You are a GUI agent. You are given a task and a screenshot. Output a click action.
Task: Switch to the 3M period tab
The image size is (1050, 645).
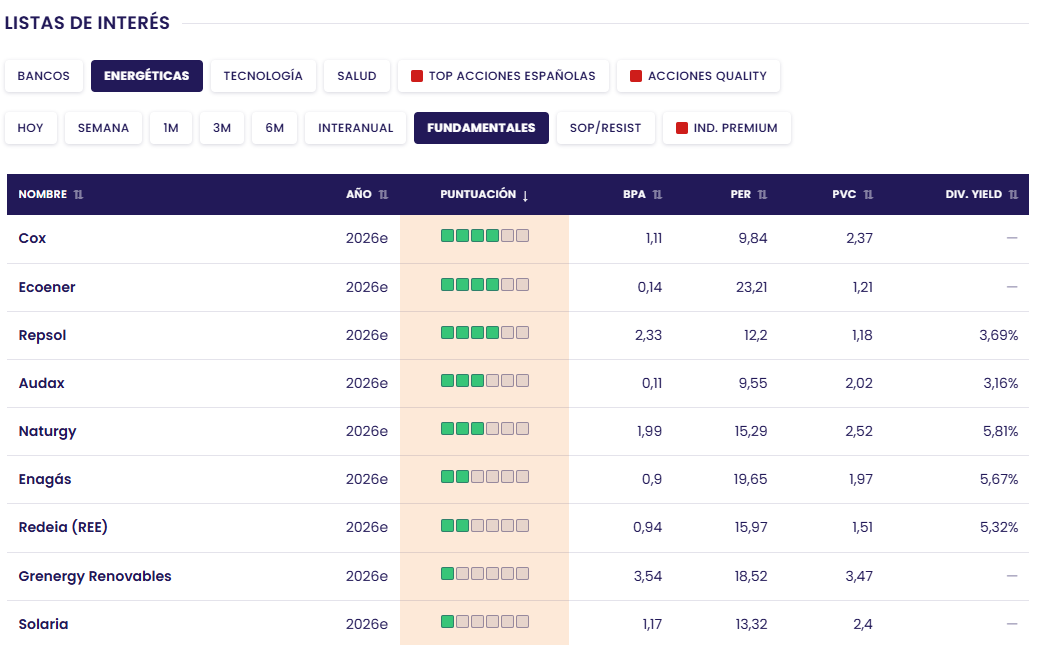click(222, 128)
